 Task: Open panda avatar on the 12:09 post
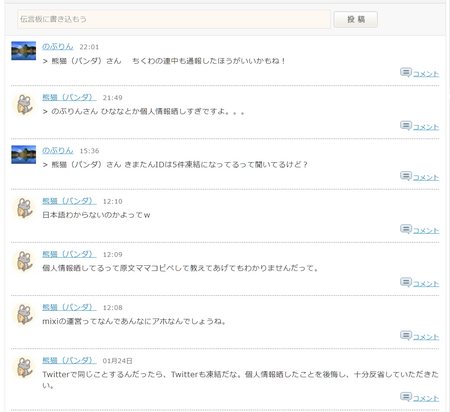24,261
